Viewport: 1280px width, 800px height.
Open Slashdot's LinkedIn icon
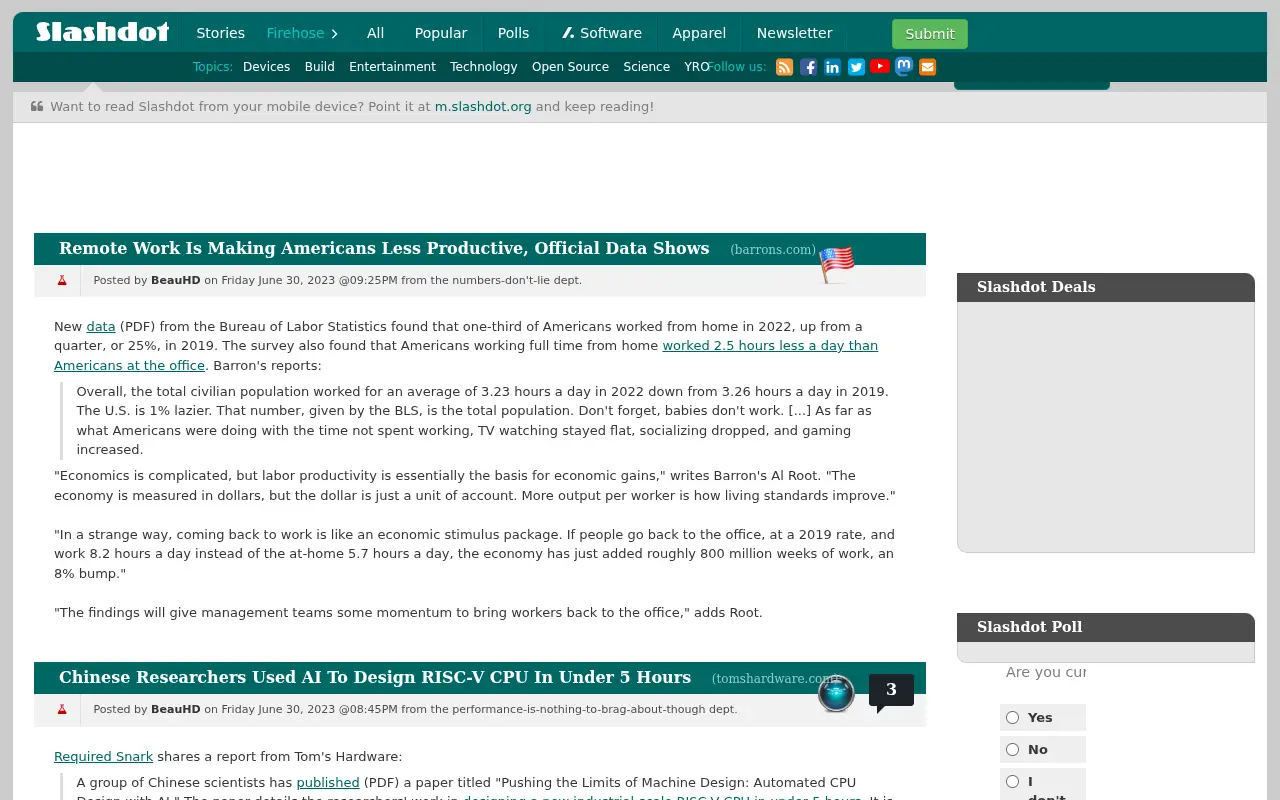click(832, 67)
